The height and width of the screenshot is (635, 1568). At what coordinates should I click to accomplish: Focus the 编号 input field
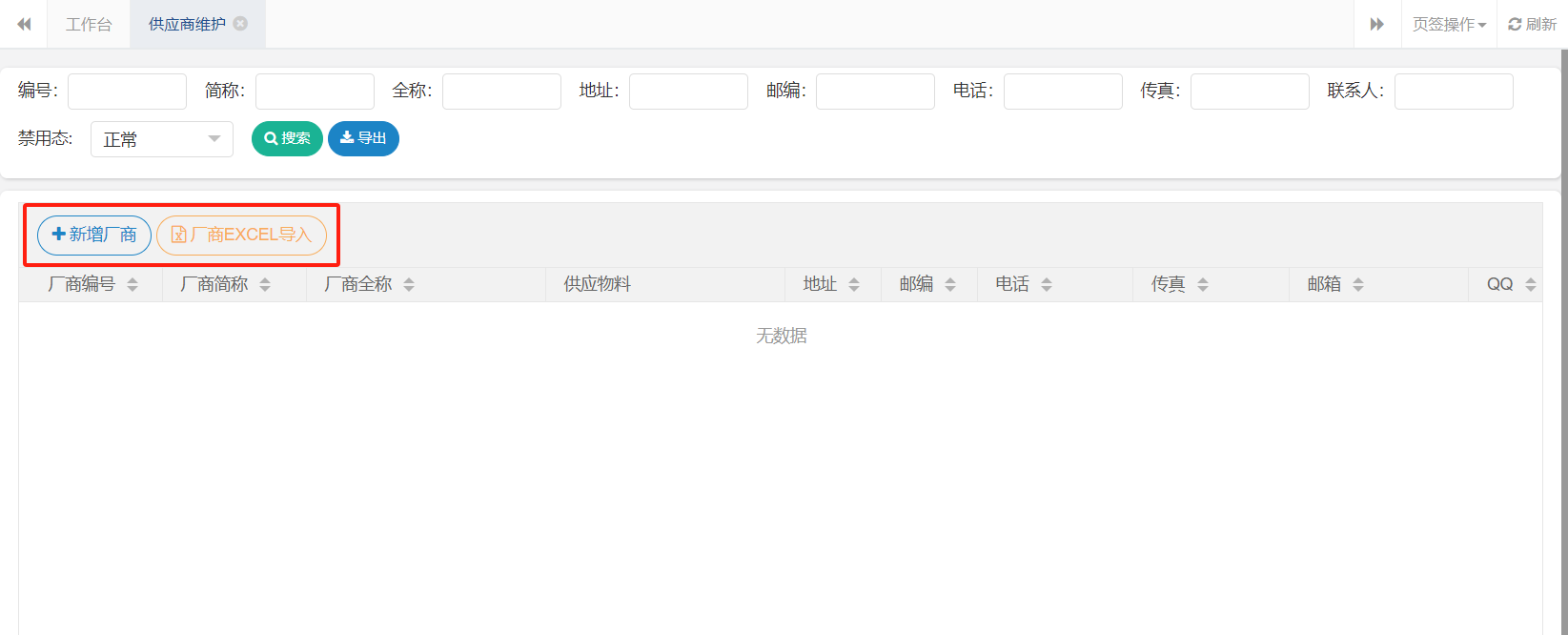pyautogui.click(x=127, y=92)
